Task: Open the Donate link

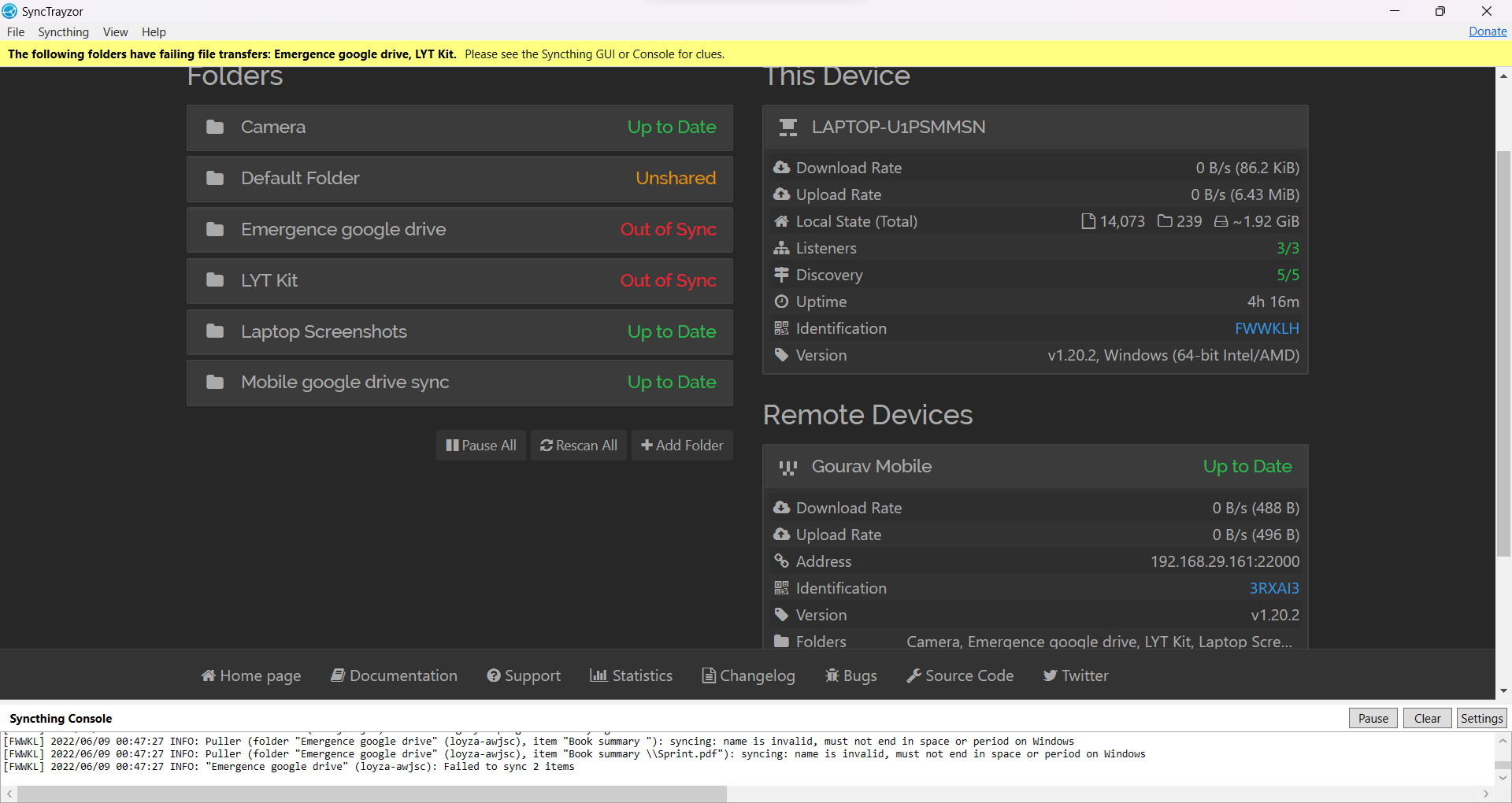Action: click(x=1488, y=31)
